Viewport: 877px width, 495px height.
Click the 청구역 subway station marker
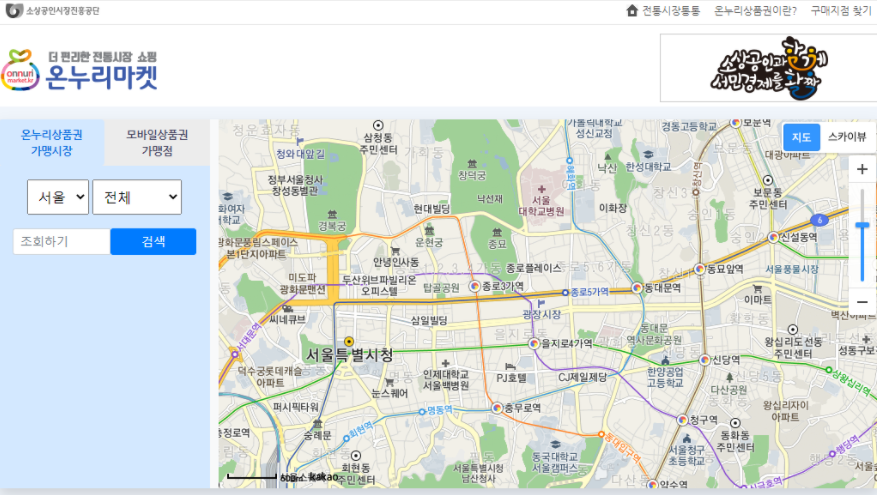(682, 419)
